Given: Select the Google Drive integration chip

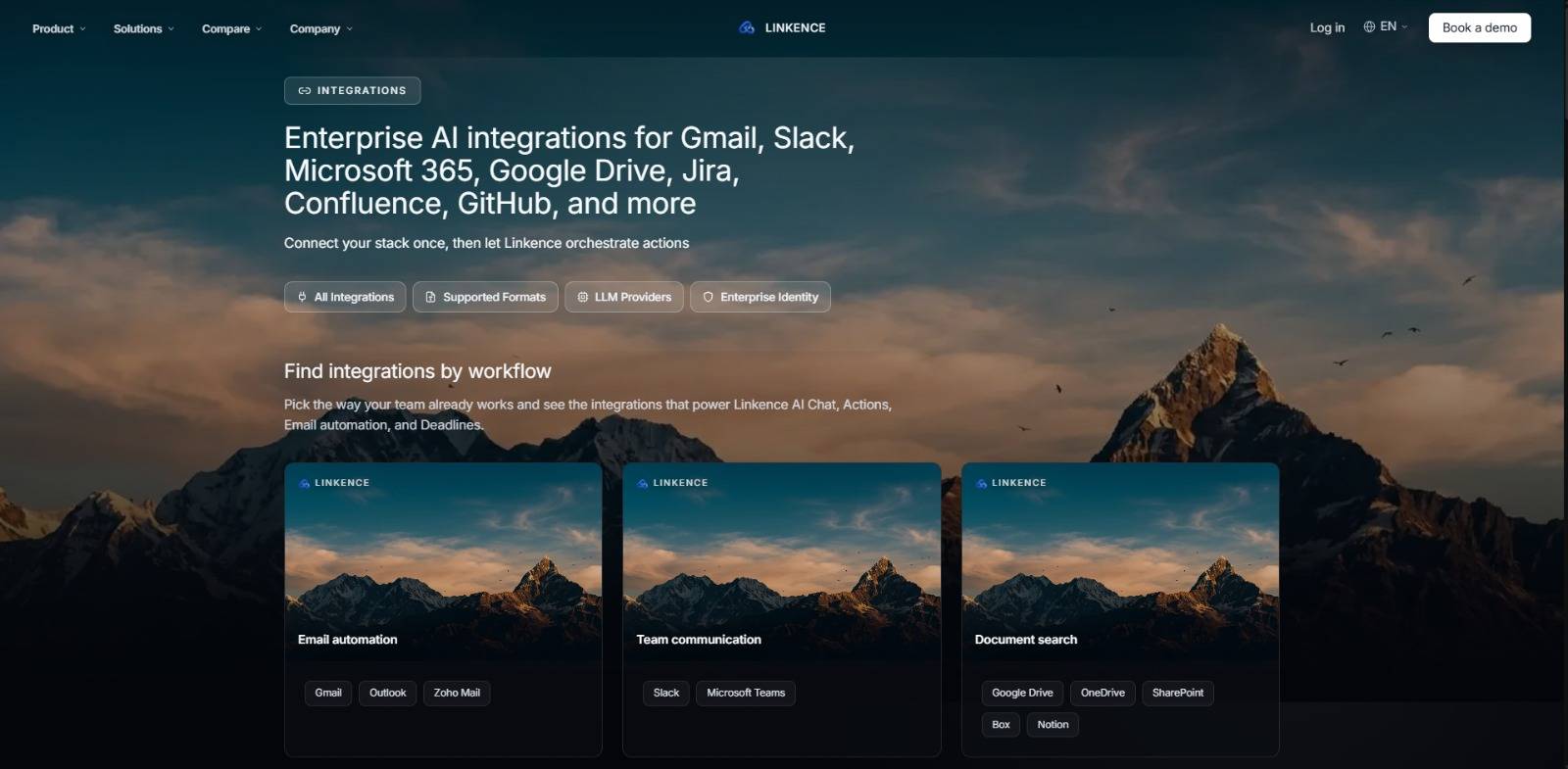Looking at the screenshot, I should coord(1022,693).
